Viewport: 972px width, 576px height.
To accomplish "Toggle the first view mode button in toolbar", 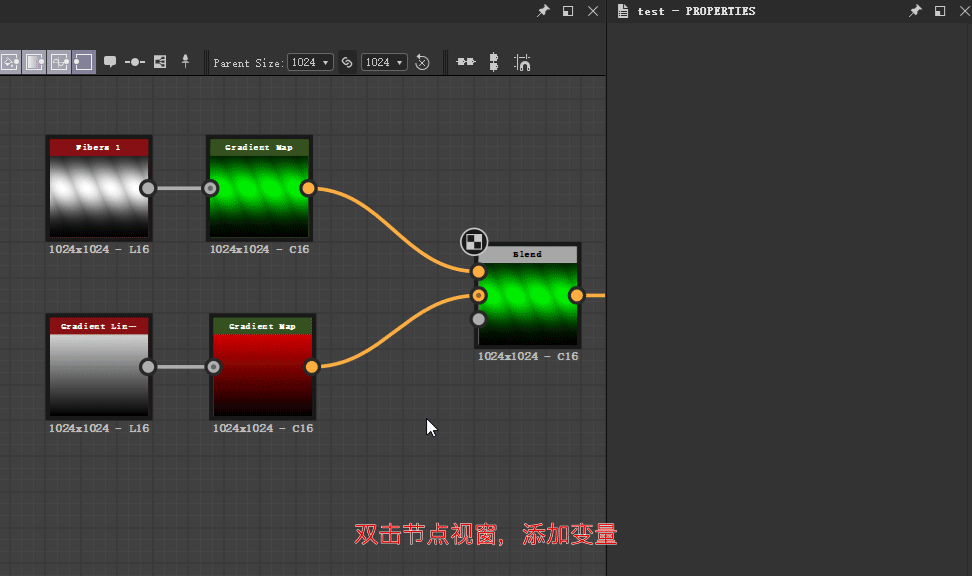I will coord(11,62).
